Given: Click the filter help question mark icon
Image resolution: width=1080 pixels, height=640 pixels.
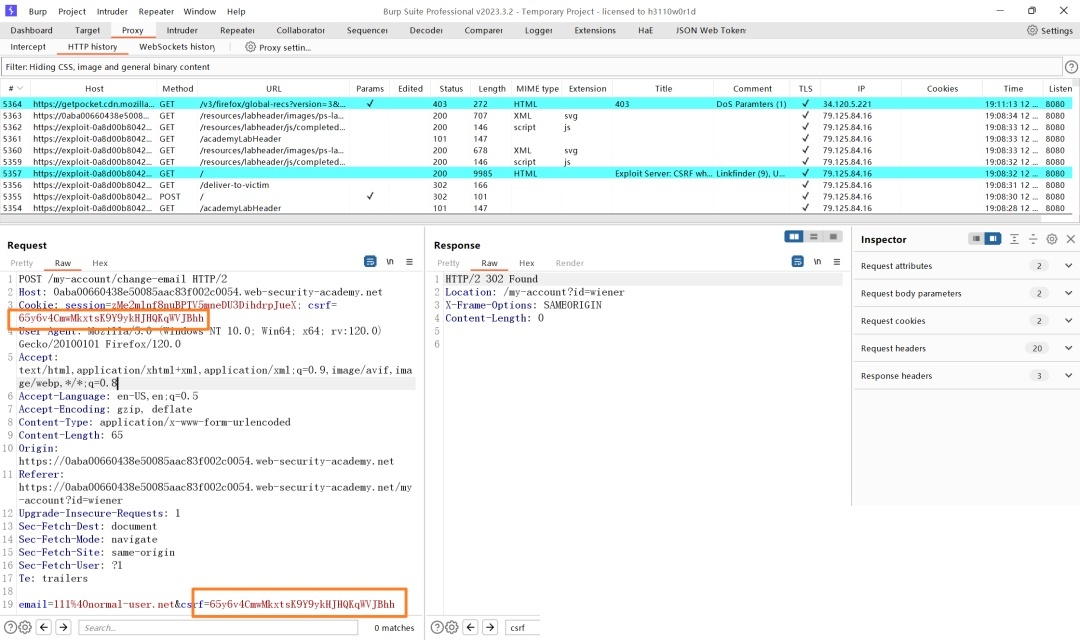Looking at the screenshot, I should click(x=1071, y=67).
